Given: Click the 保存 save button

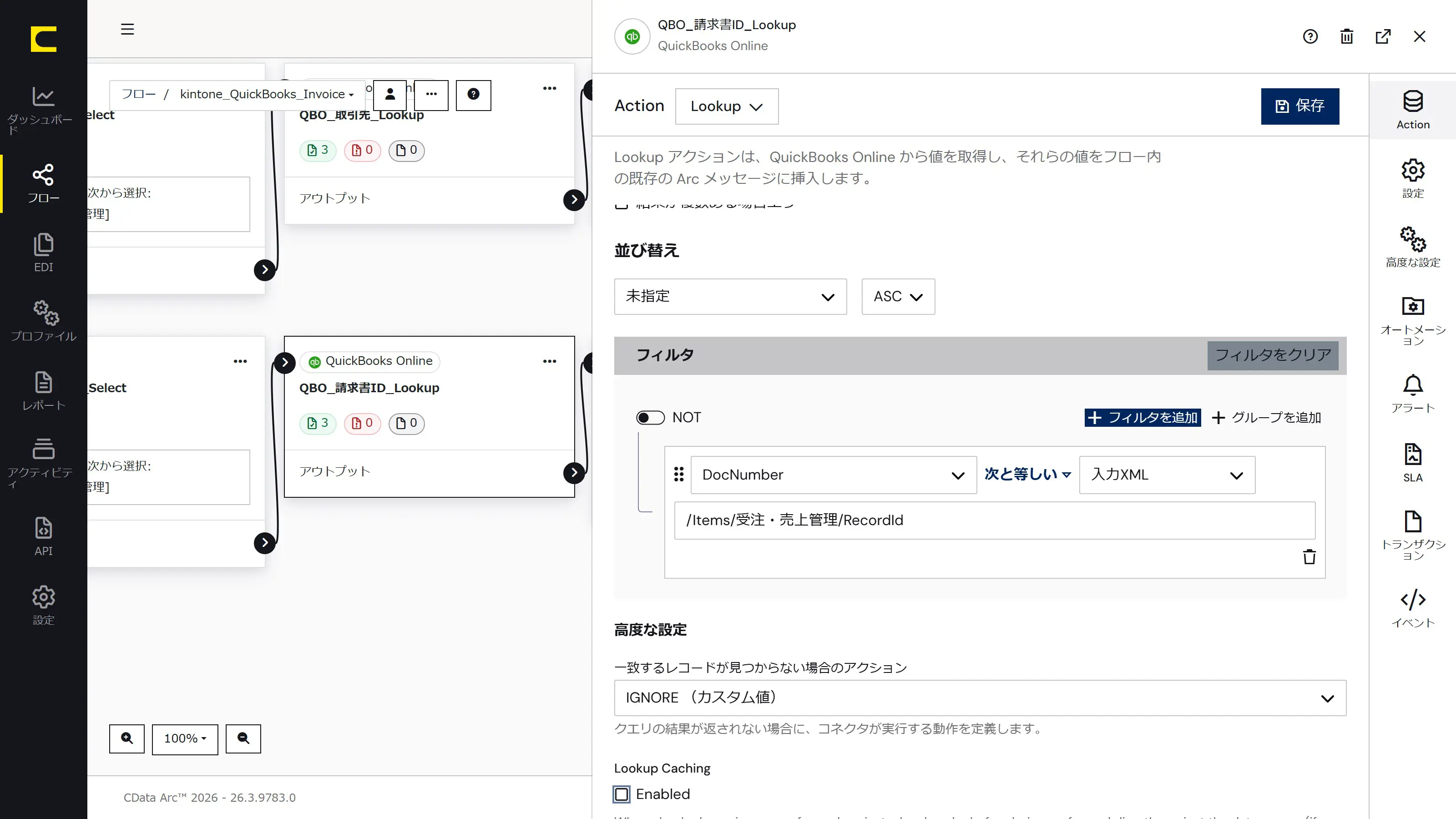Looking at the screenshot, I should [1299, 106].
